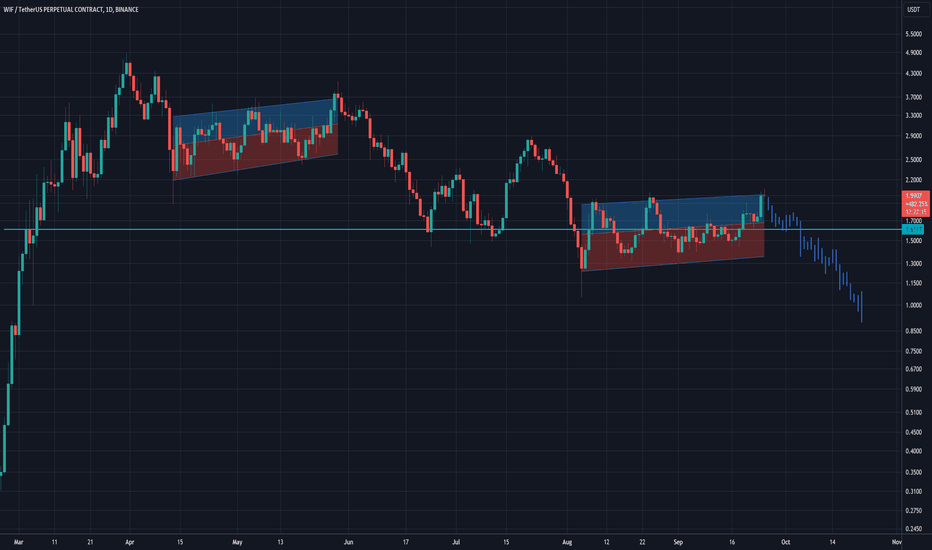Image resolution: width=932 pixels, height=550 pixels.
Task: Click the 2.2000 price axis label
Action: 913,180
